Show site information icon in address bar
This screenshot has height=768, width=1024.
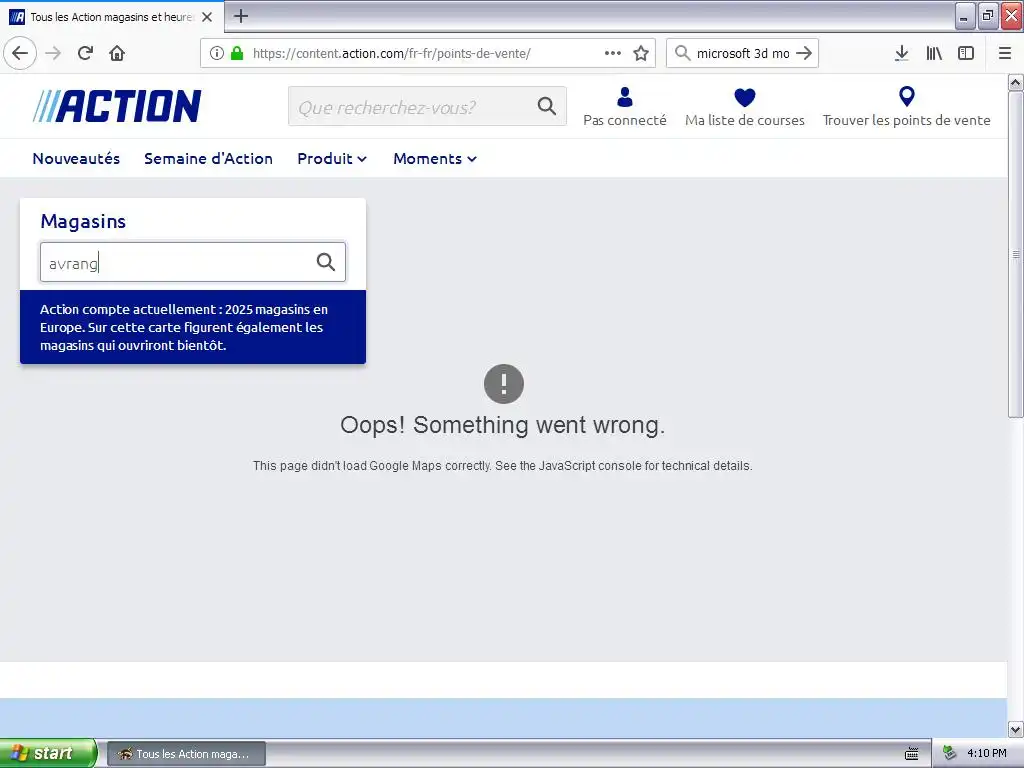(217, 53)
